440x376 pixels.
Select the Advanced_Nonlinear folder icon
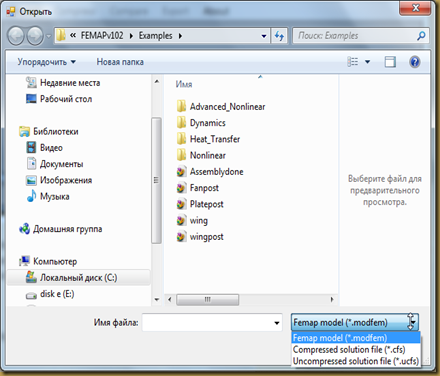181,106
